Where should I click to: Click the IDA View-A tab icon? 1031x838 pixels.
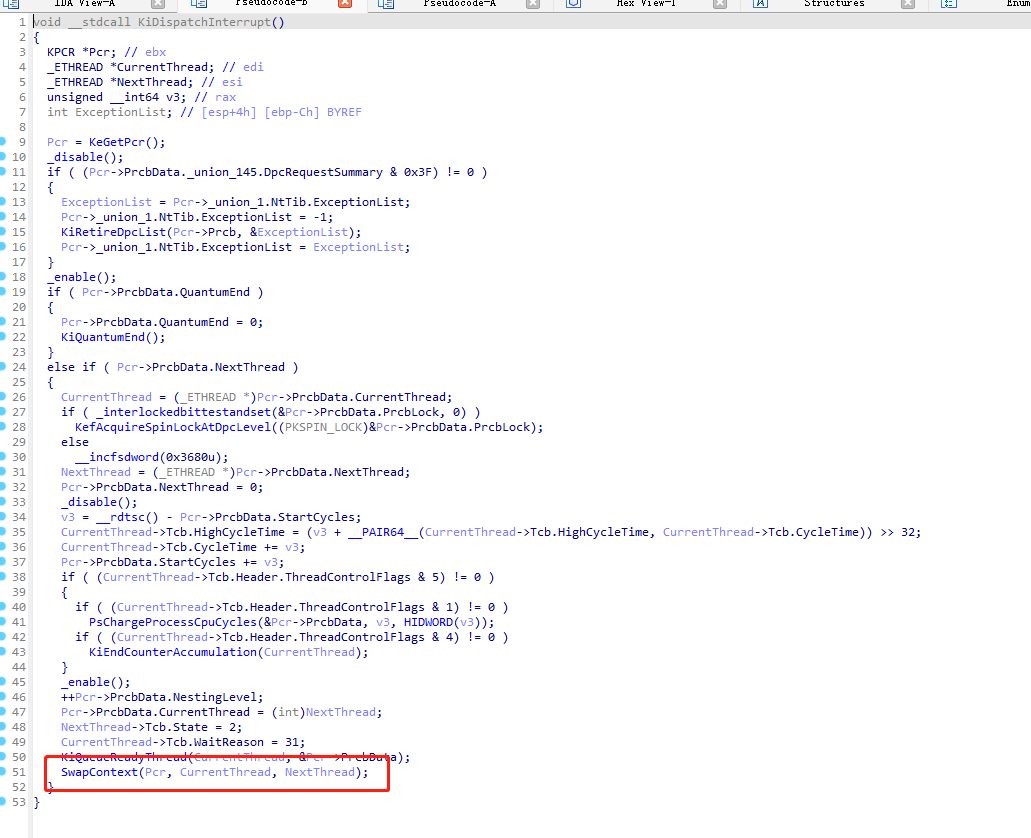[x=8, y=4]
